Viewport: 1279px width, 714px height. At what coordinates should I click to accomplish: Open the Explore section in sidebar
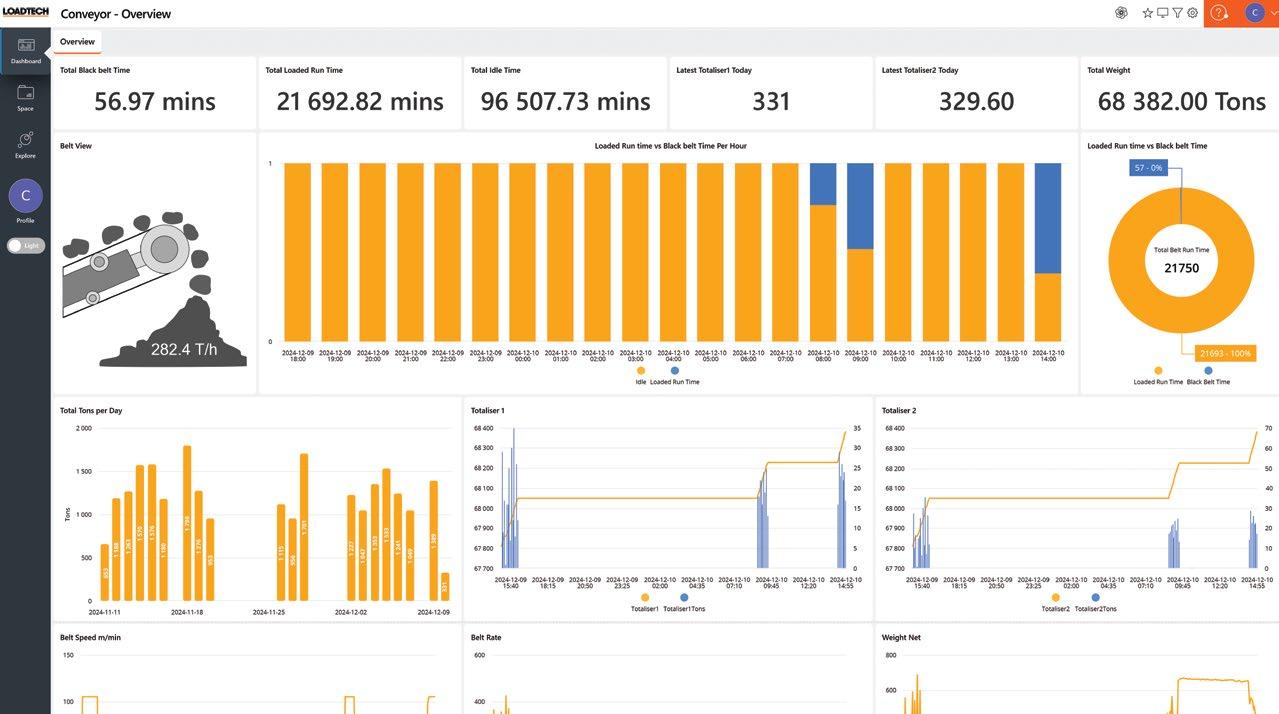(x=26, y=145)
